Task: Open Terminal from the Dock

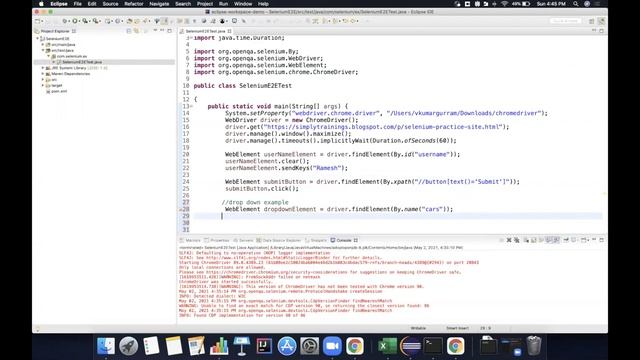Action: (x=433, y=346)
